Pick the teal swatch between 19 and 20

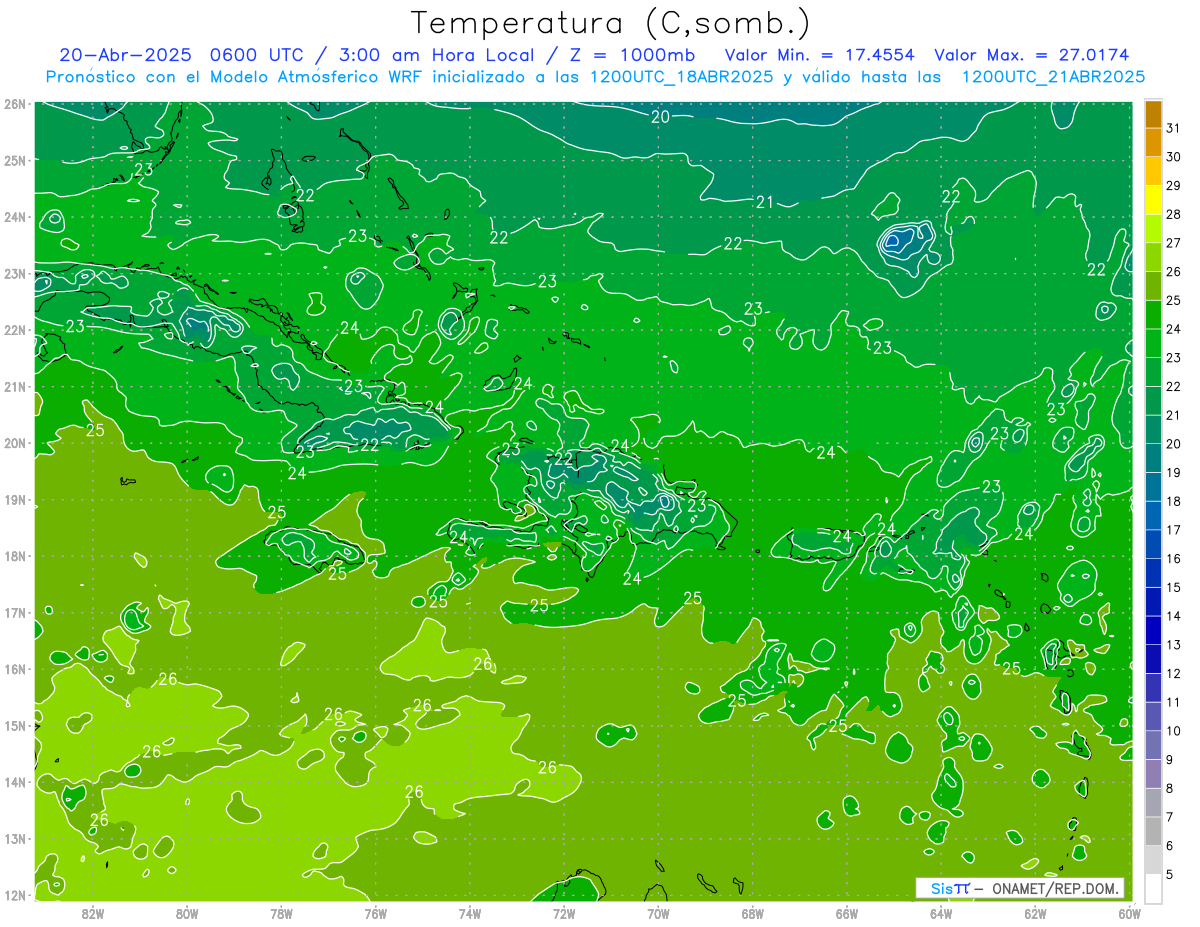point(1153,458)
